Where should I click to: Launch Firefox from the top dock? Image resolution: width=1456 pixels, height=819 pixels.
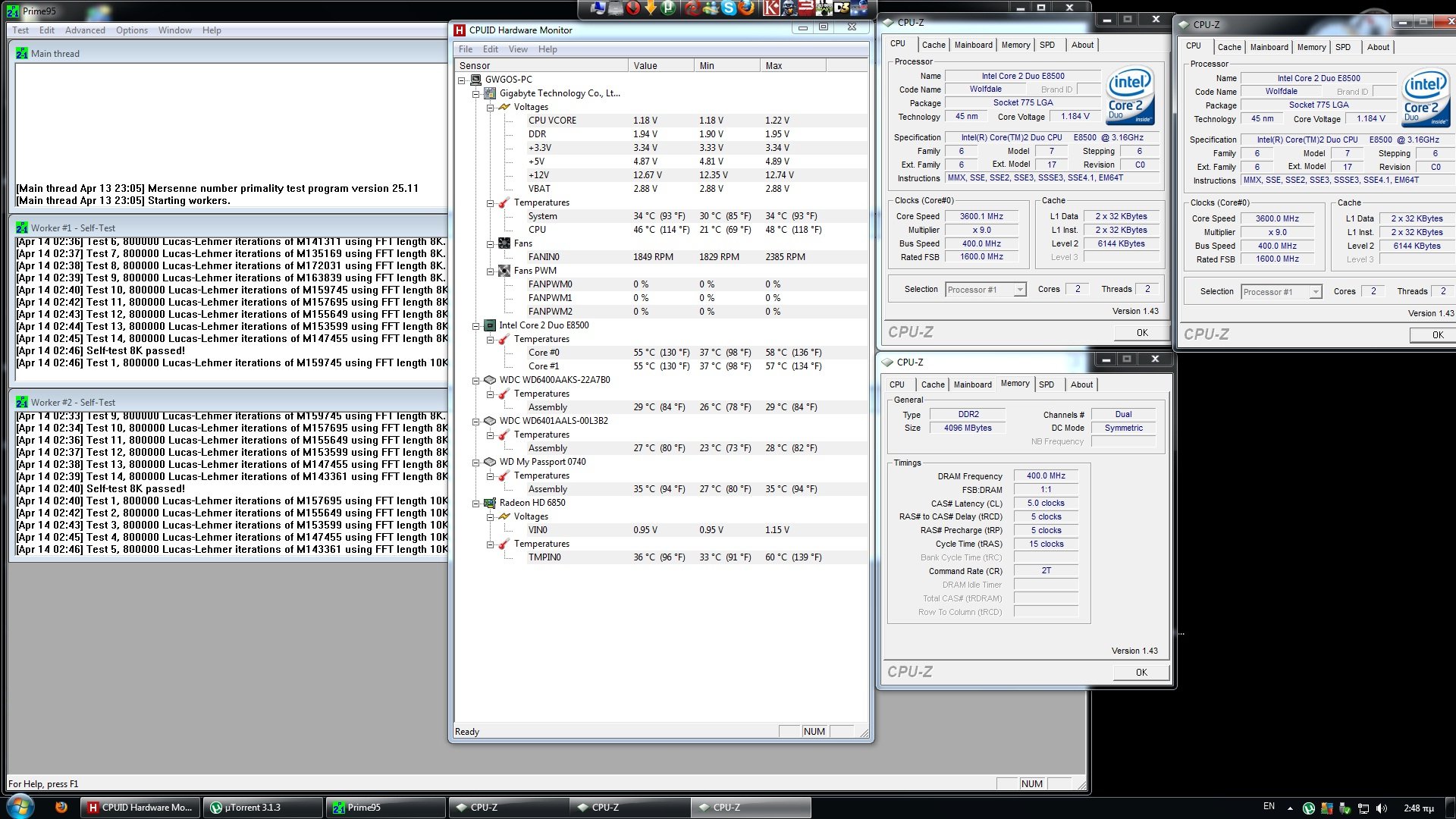(x=747, y=8)
